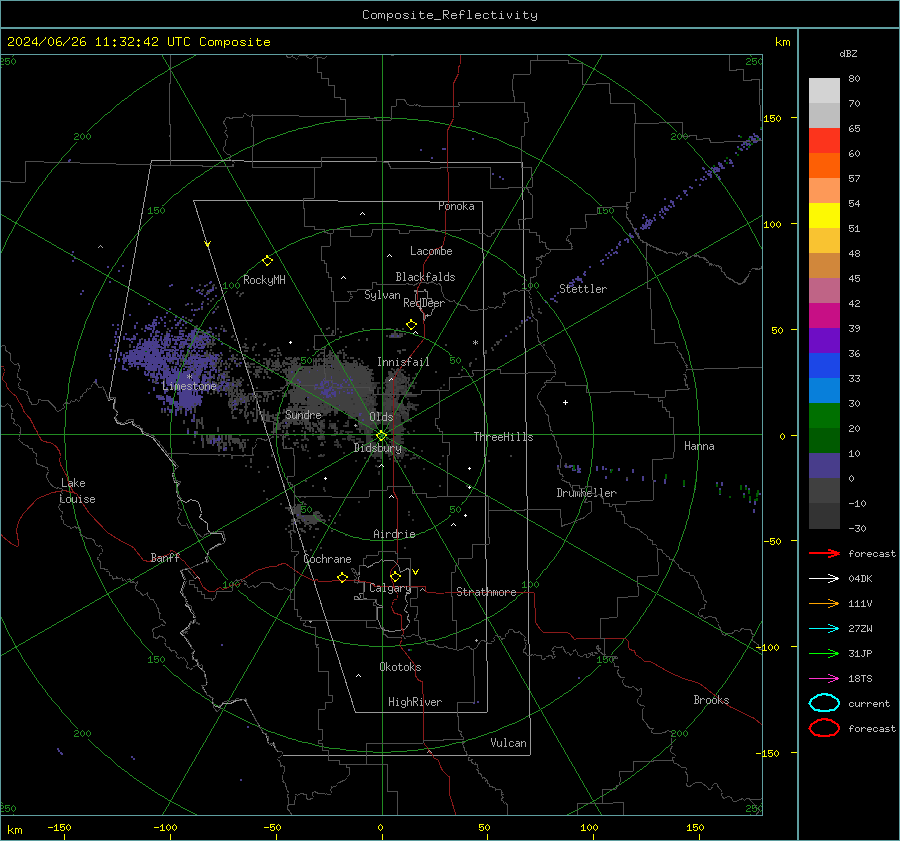Select the yellow 51 dBZ color swatch
This screenshot has height=841, width=900.
coord(824,216)
